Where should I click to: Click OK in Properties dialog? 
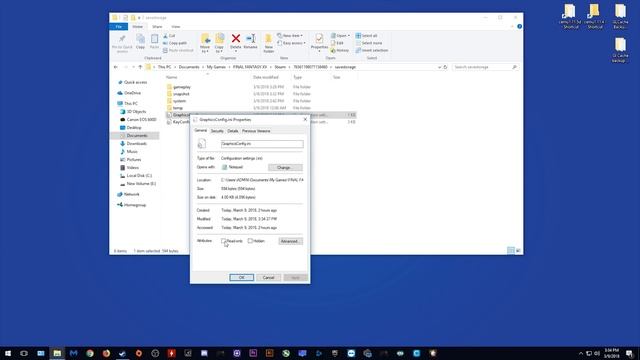(x=241, y=278)
